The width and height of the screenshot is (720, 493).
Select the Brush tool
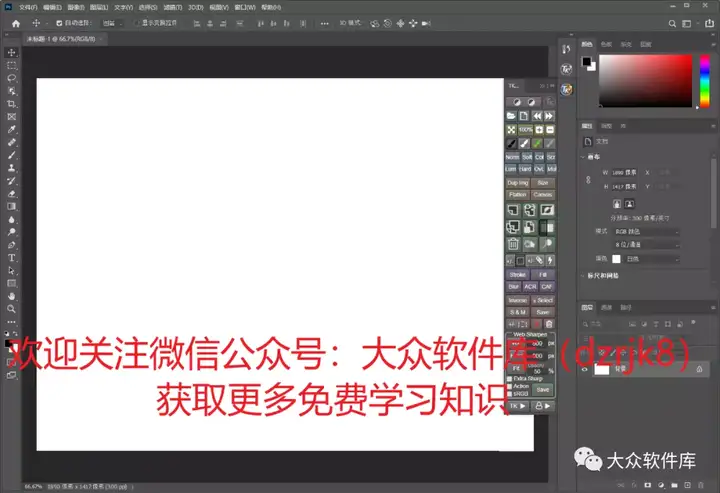(11, 155)
